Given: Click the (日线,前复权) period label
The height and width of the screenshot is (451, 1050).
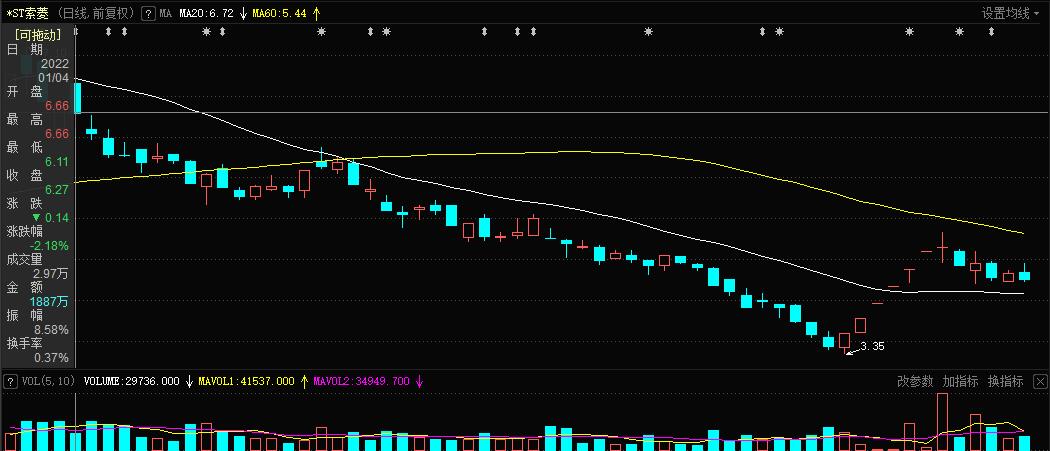Looking at the screenshot, I should tap(96, 13).
